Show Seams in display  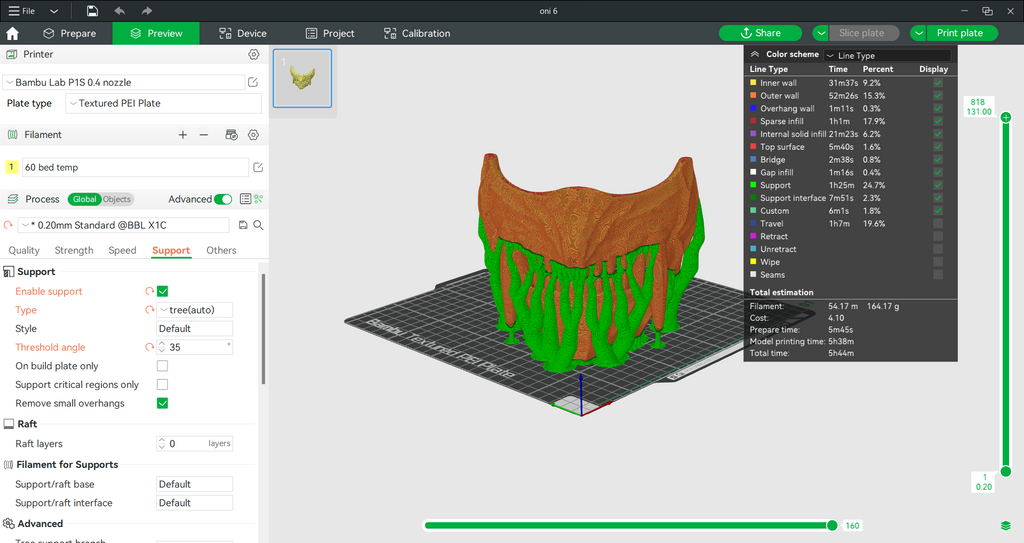[x=938, y=274]
